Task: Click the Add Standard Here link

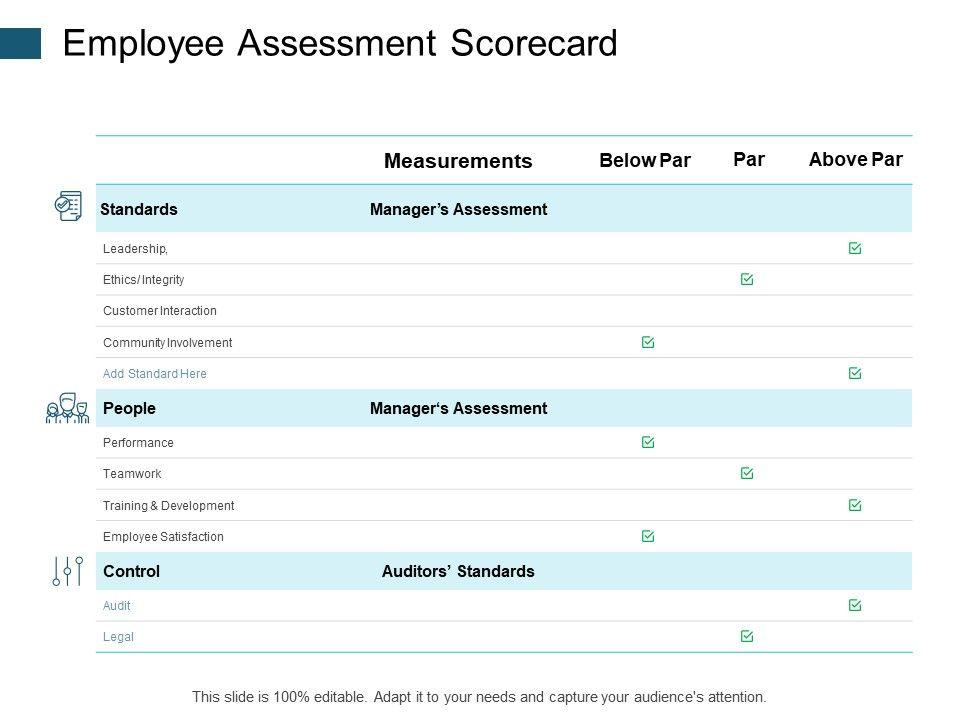Action: [x=155, y=374]
